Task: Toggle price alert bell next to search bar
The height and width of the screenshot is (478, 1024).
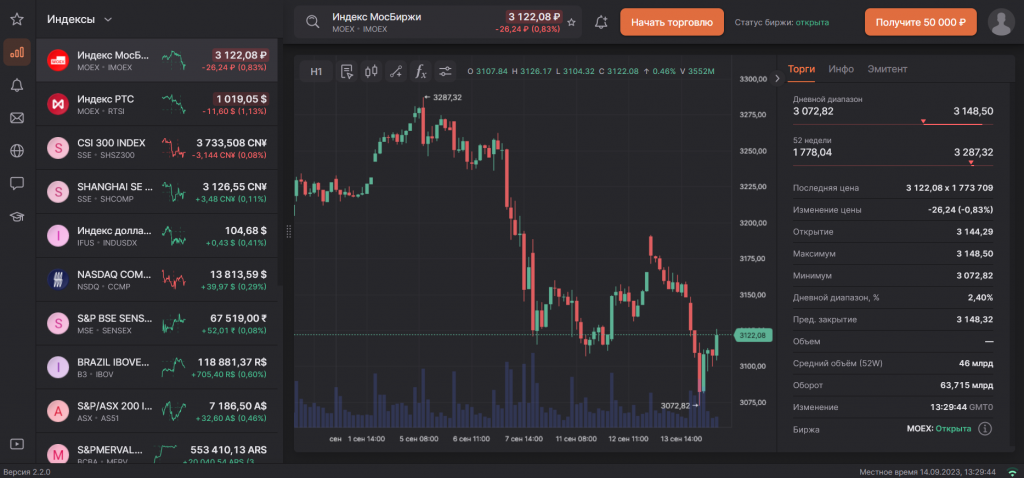Action: pos(601,22)
